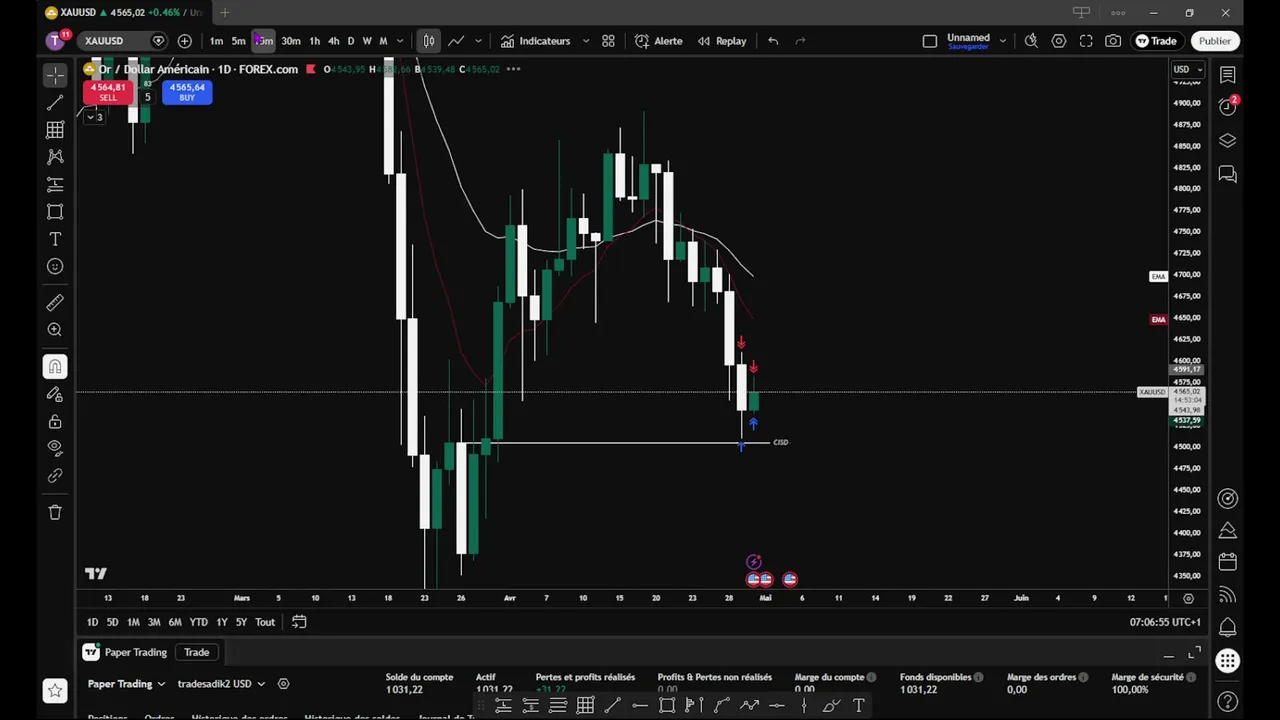Select the 1D date range
The width and height of the screenshot is (1280, 720).
click(92, 622)
